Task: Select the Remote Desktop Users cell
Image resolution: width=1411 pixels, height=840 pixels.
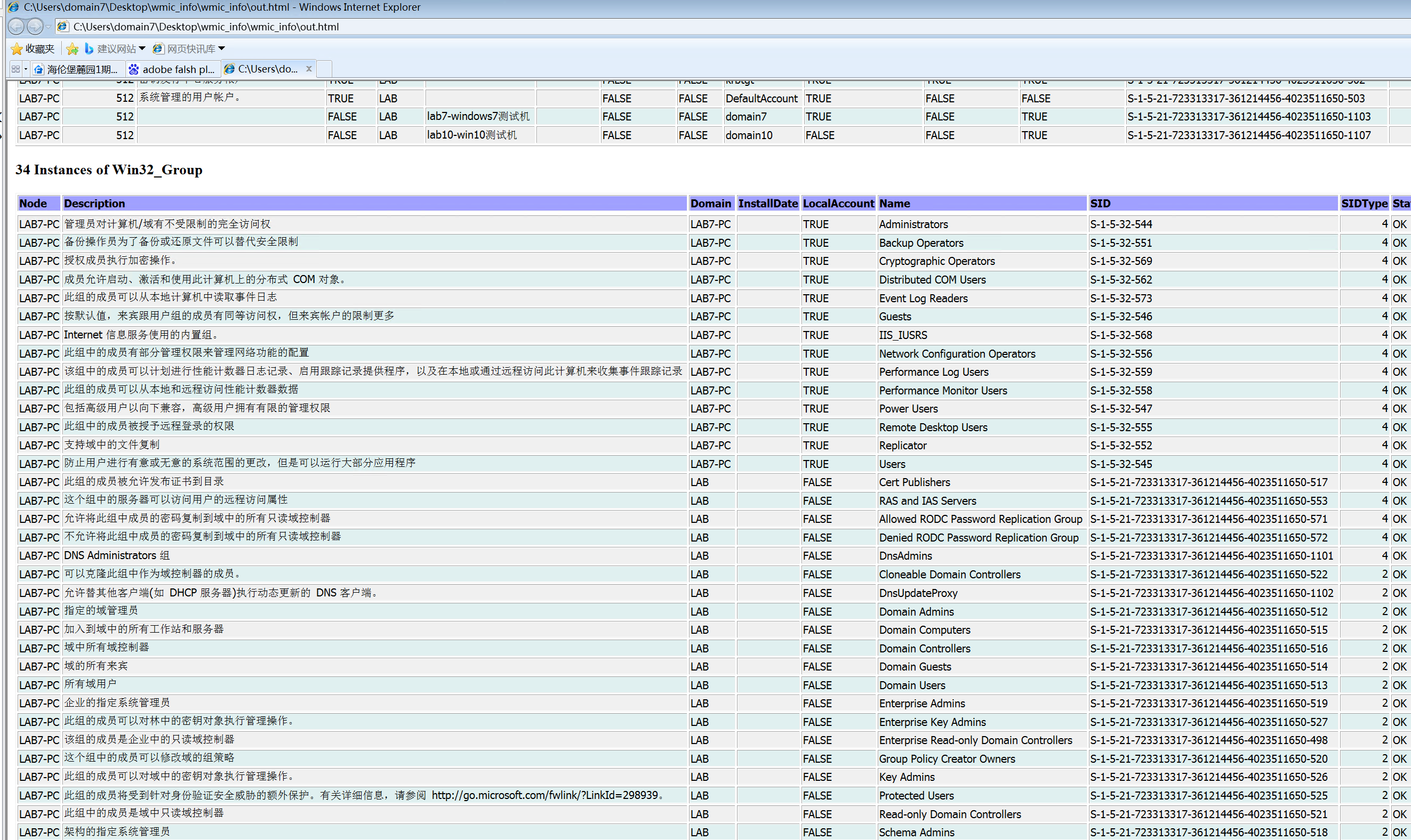Action: tap(982, 427)
